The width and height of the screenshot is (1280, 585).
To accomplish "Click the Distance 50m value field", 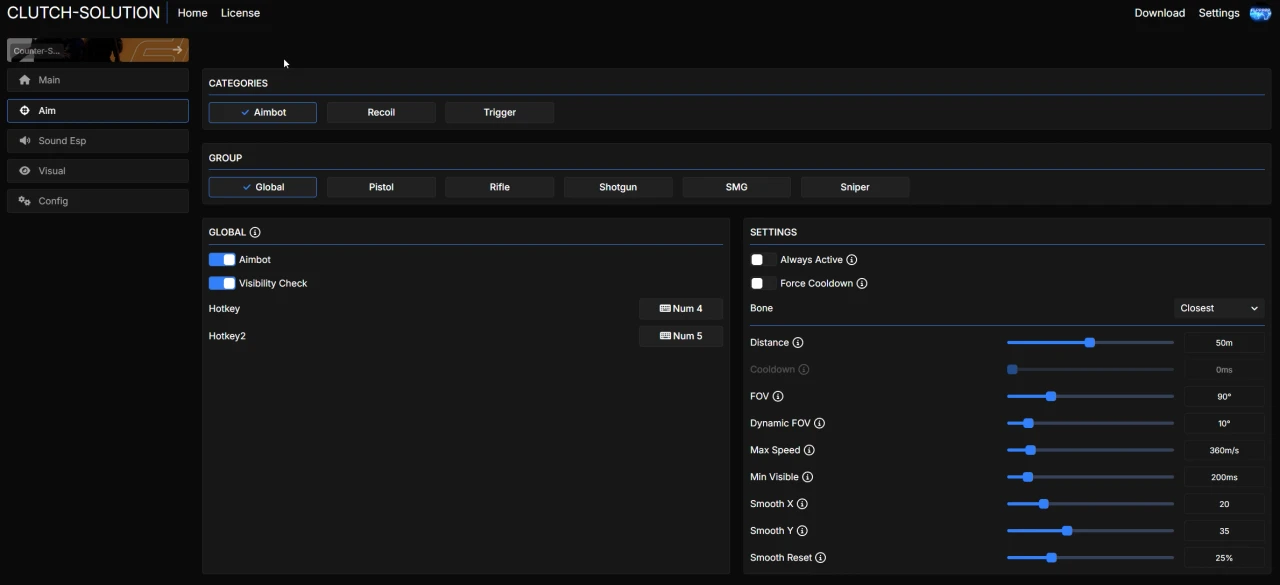I will pyautogui.click(x=1224, y=343).
